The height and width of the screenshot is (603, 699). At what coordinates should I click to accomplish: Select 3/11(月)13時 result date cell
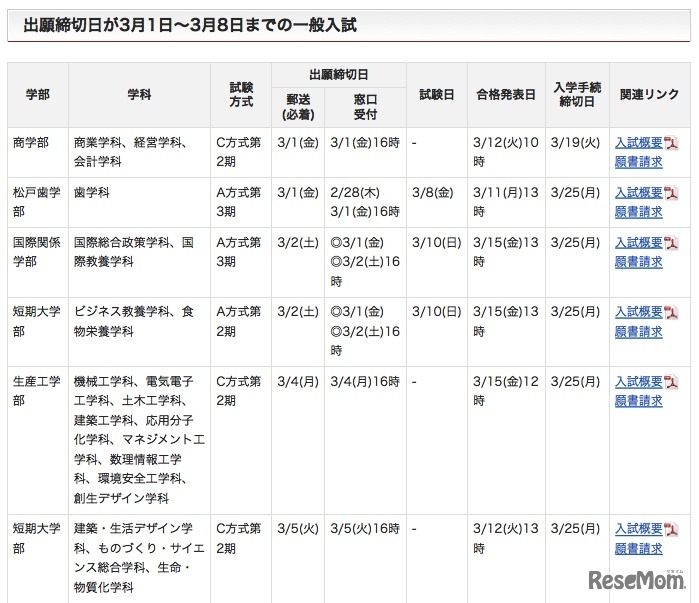click(x=506, y=202)
